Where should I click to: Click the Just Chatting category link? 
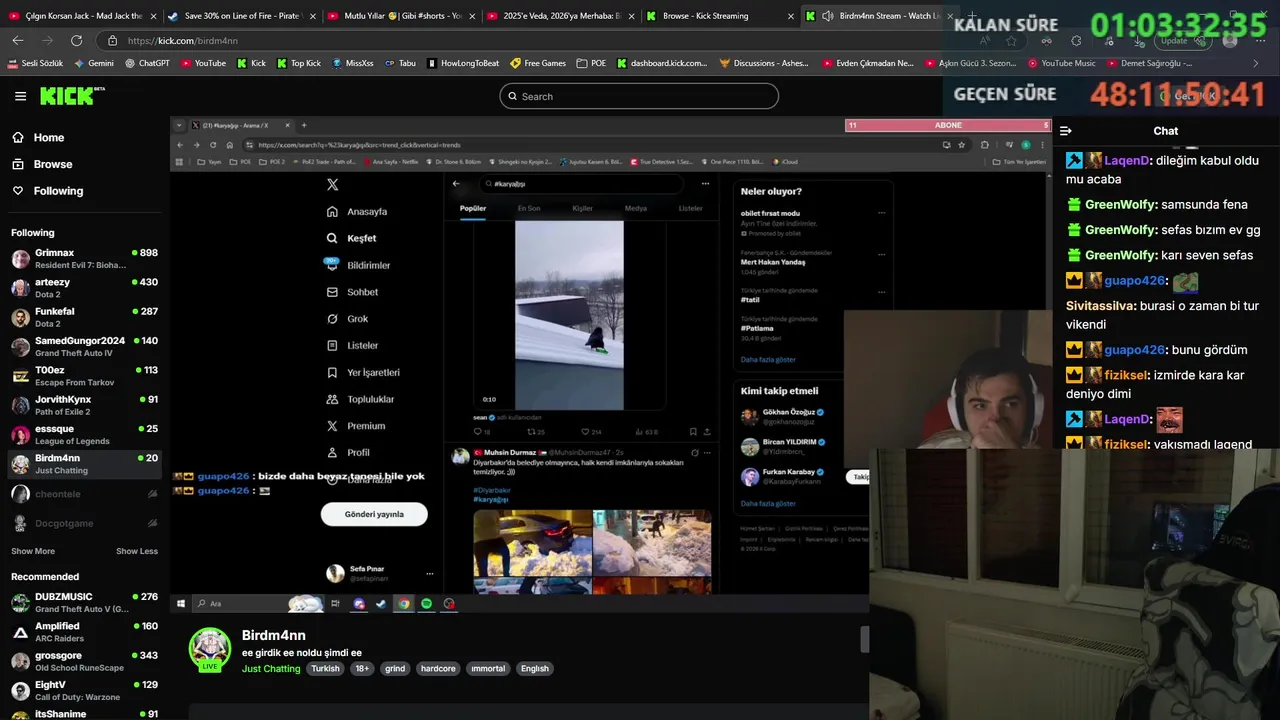click(x=271, y=669)
